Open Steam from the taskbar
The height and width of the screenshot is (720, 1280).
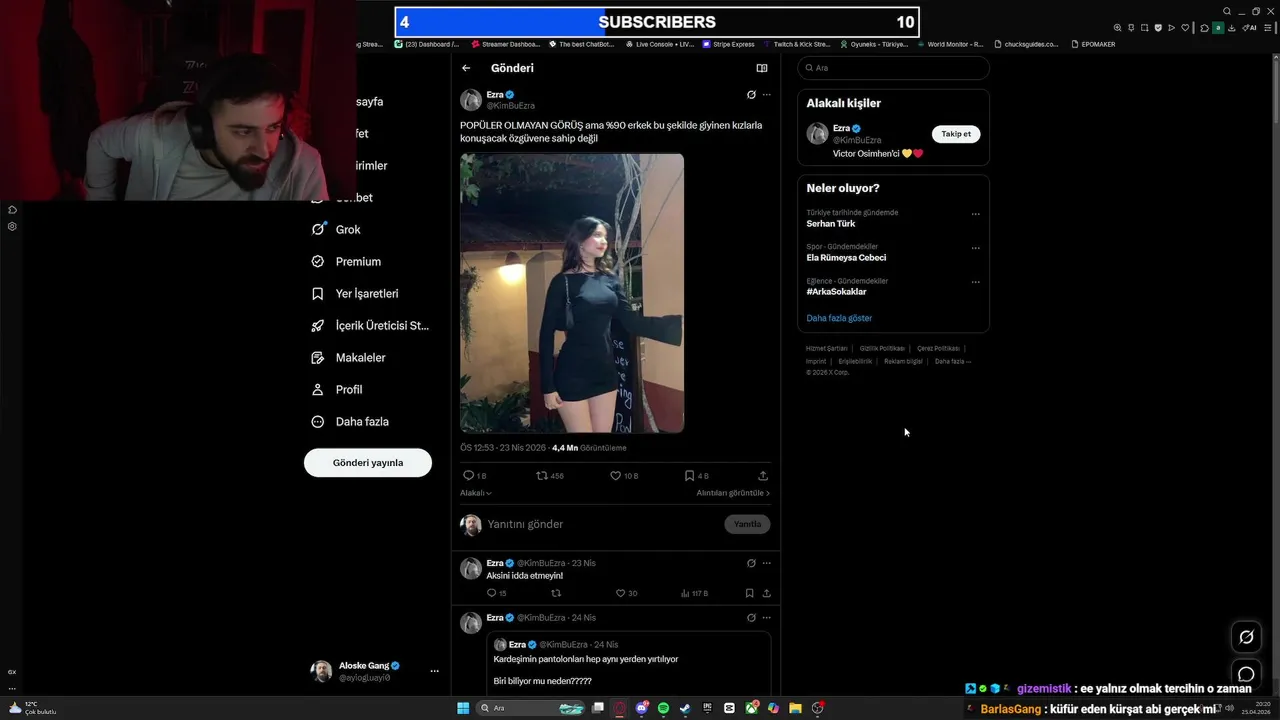point(685,708)
